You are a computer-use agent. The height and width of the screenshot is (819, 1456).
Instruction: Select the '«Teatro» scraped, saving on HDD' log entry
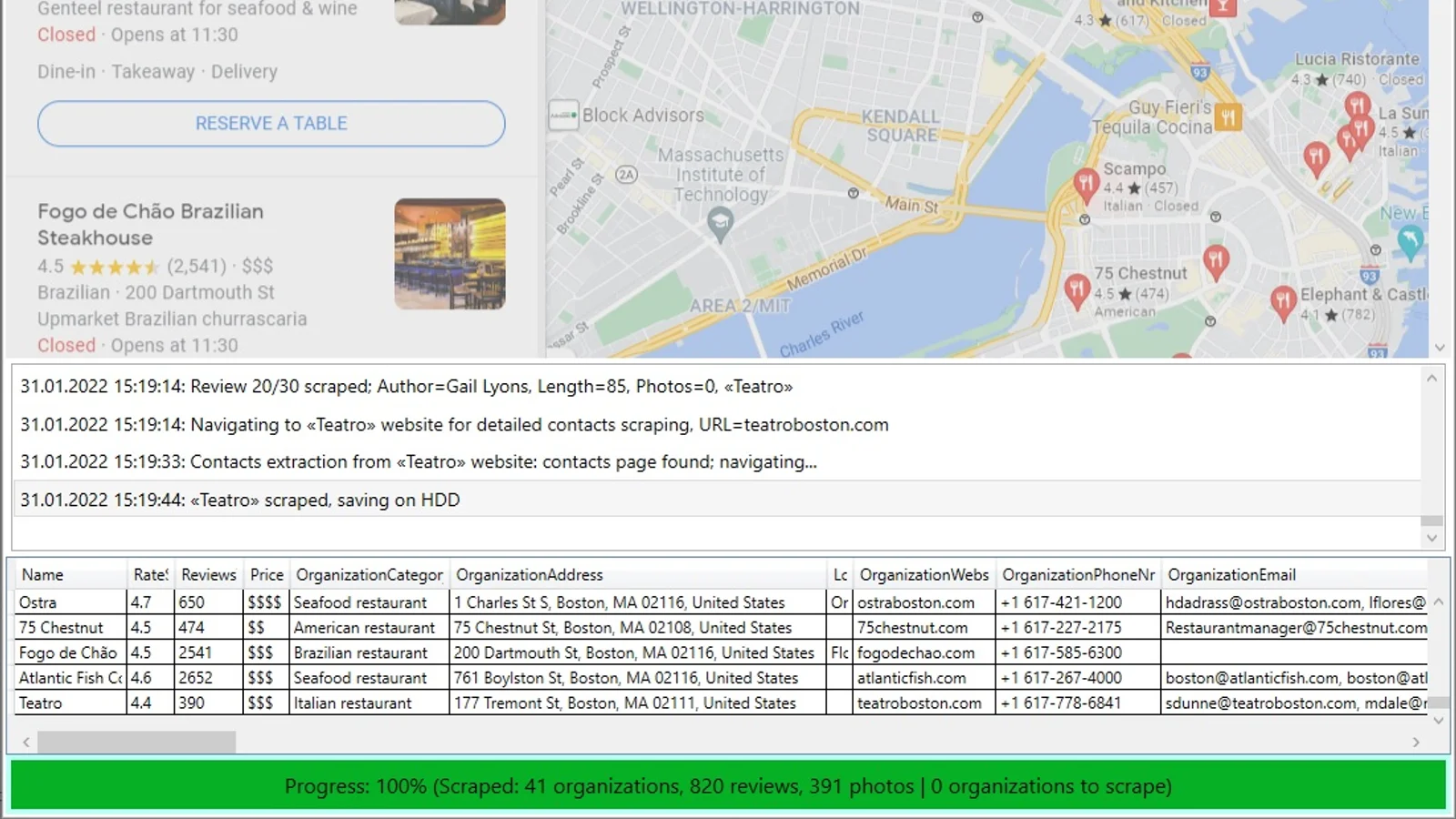[716, 500]
